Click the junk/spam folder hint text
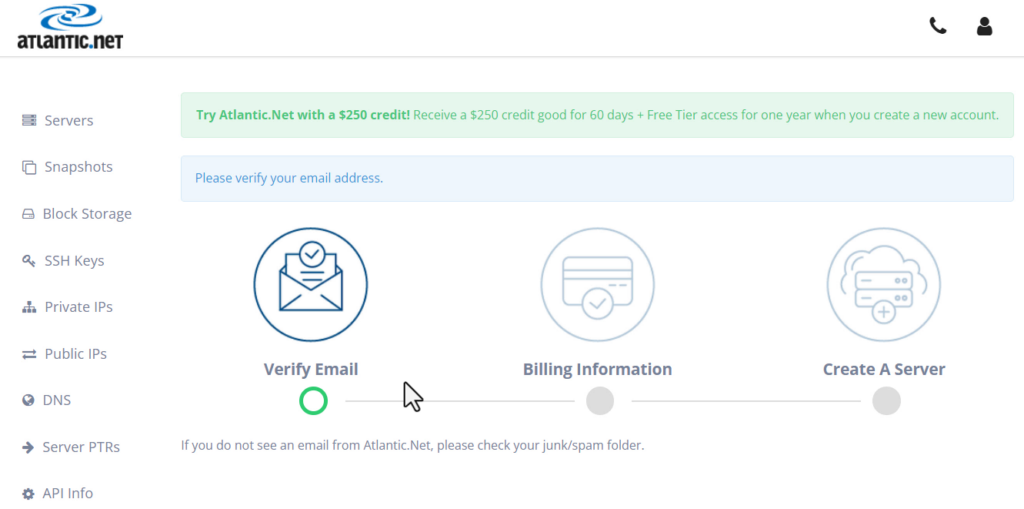The width and height of the screenshot is (1024, 509). click(x=413, y=446)
